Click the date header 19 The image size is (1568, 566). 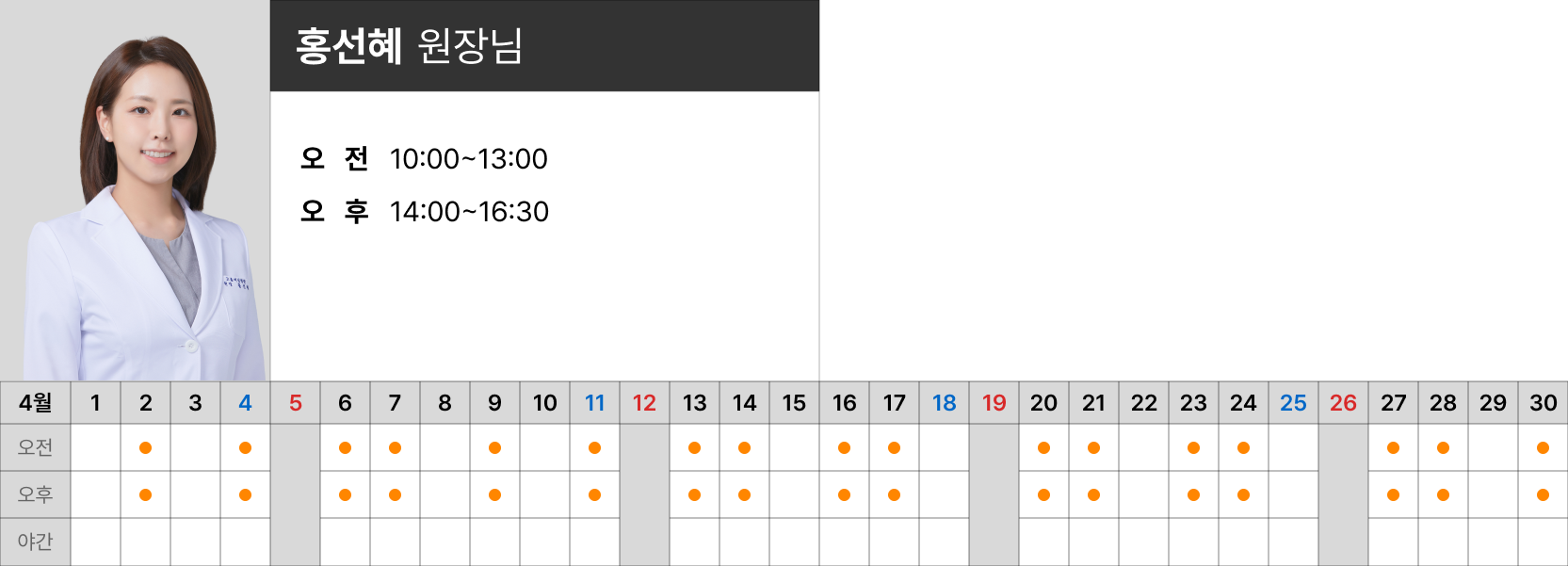pyautogui.click(x=994, y=403)
